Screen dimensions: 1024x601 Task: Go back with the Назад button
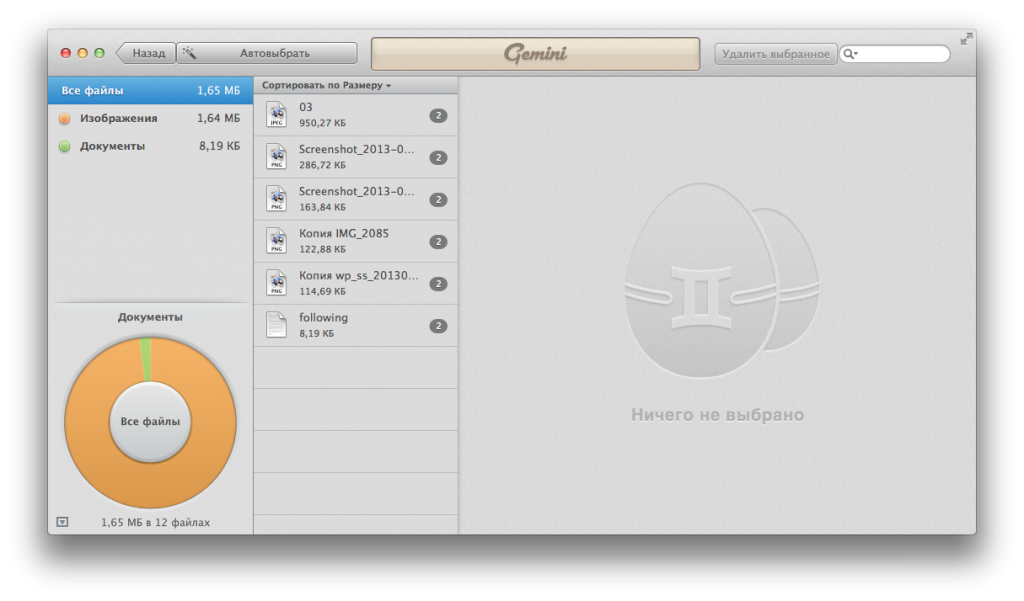[x=146, y=53]
